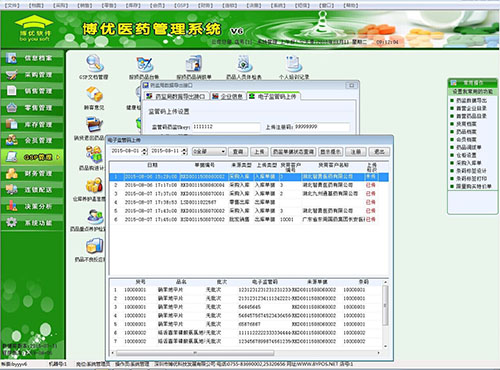Click the 单据编号 column header
Screen dimensions: 500x370
205,165
